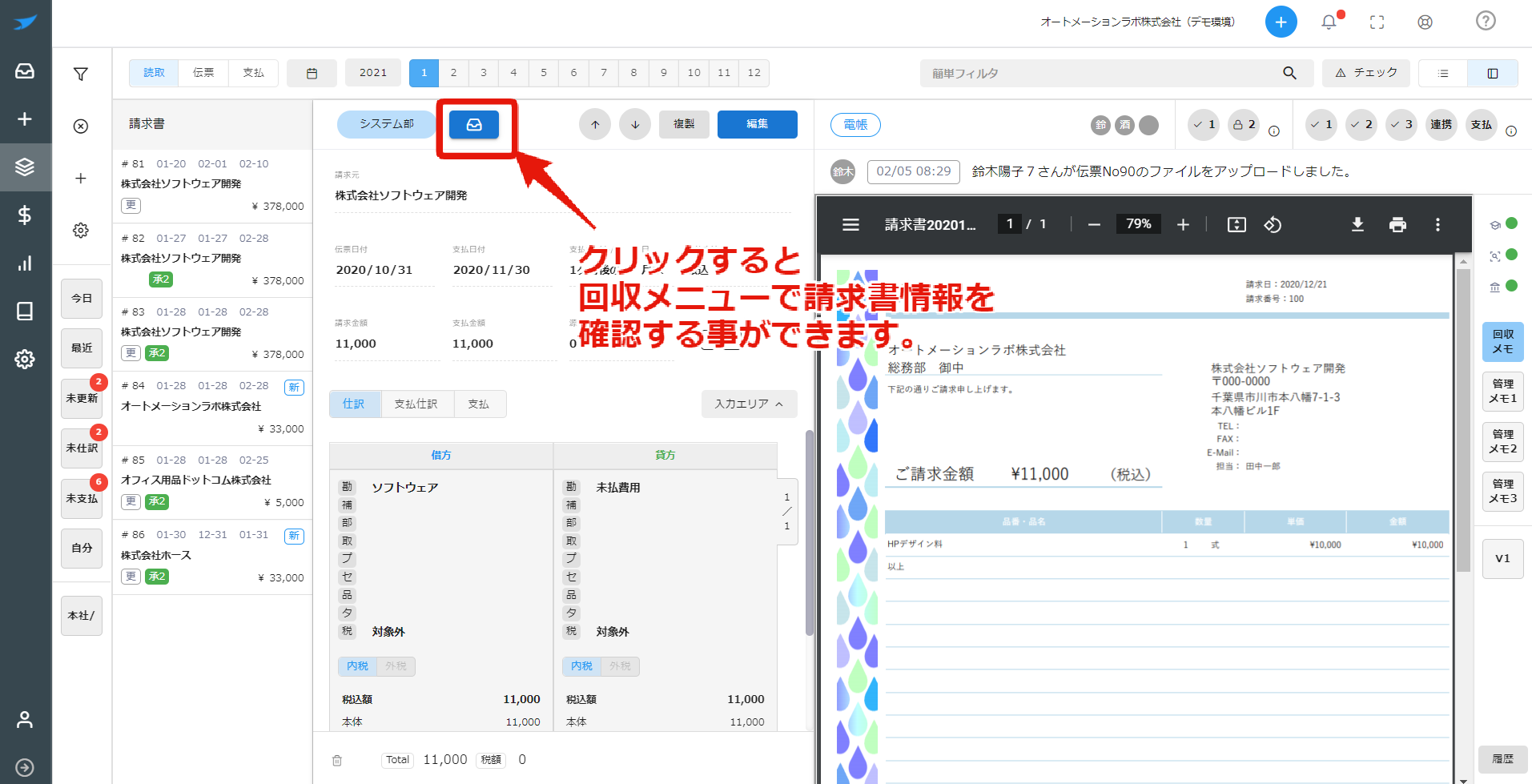Screen dimensions: 1532x784
Task: Open slip #86 株式会社ホース
Action: [x=212, y=557]
